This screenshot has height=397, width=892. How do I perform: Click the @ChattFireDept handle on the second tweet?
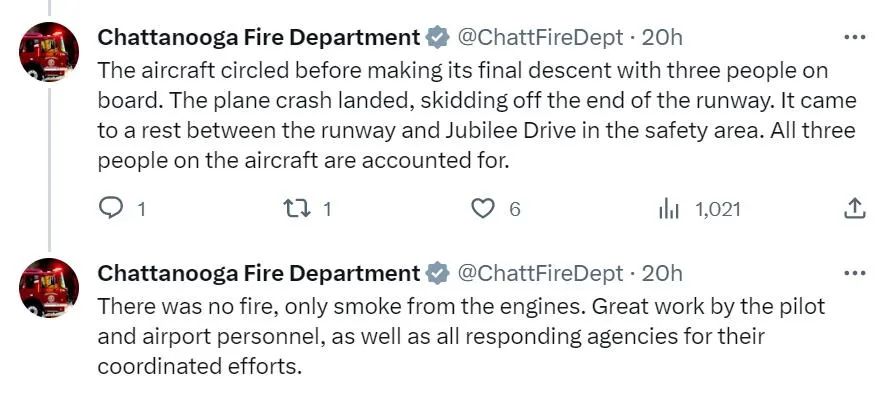(540, 274)
